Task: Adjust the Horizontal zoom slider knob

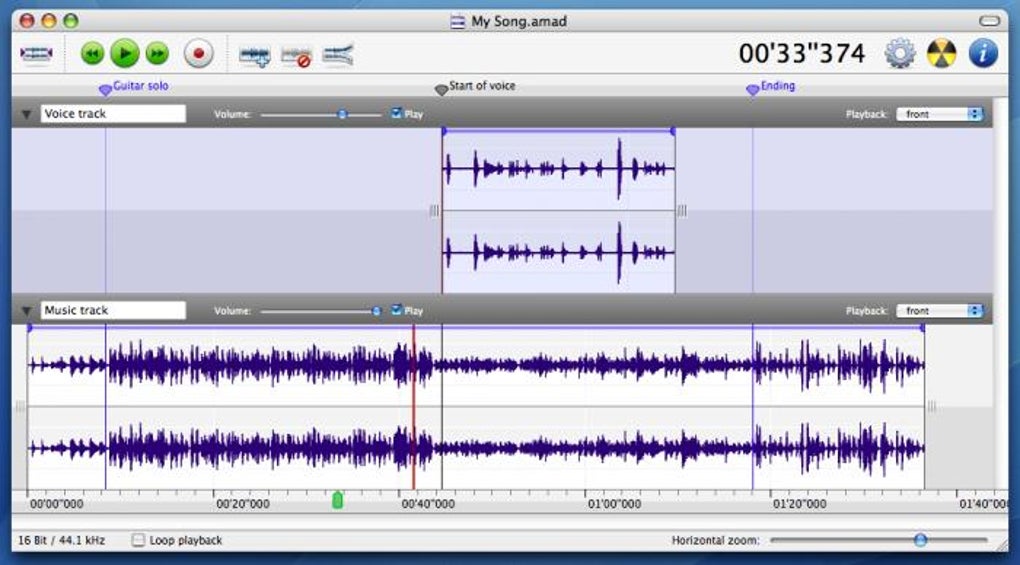Action: [920, 540]
